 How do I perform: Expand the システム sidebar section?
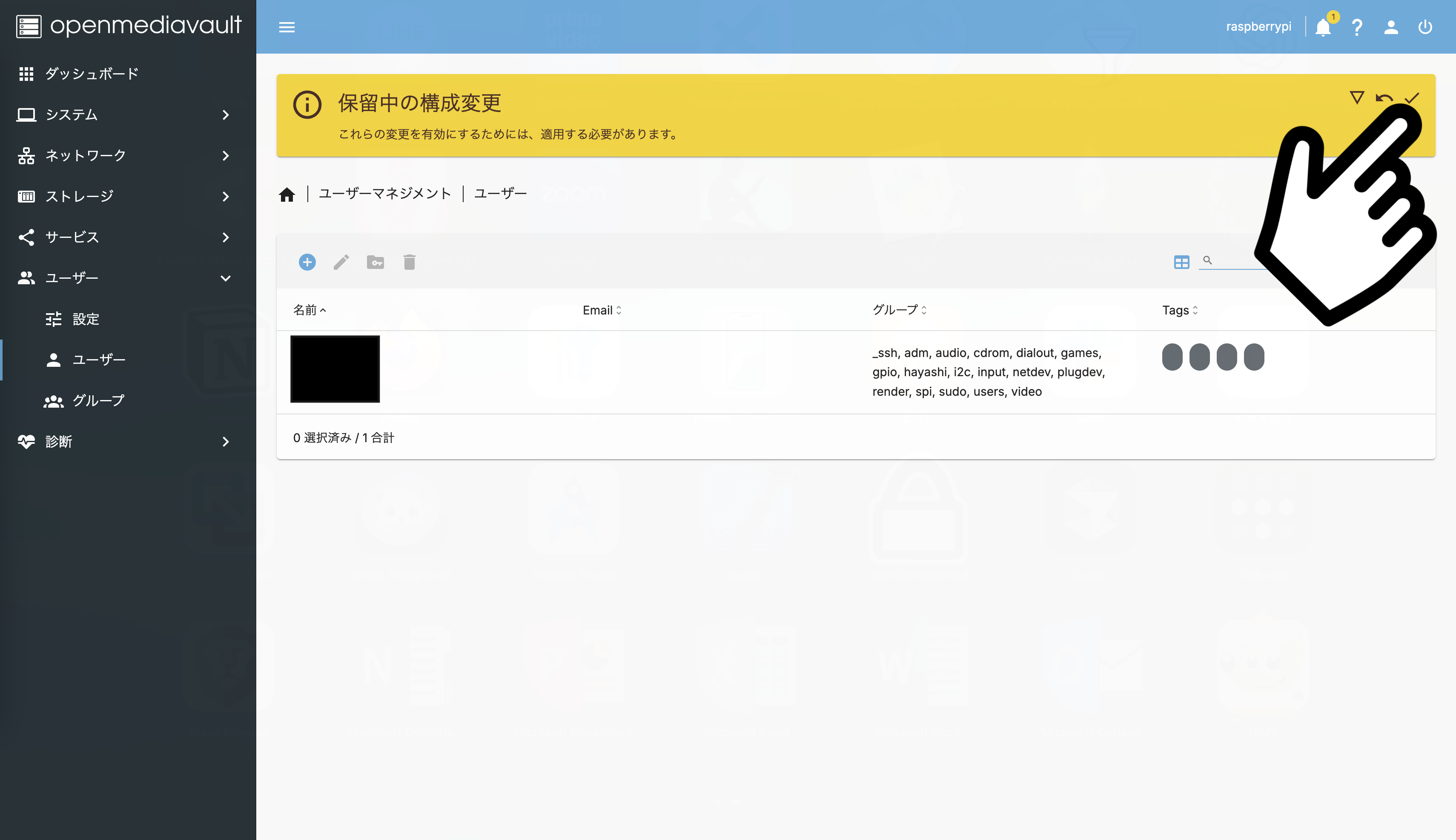(72, 114)
